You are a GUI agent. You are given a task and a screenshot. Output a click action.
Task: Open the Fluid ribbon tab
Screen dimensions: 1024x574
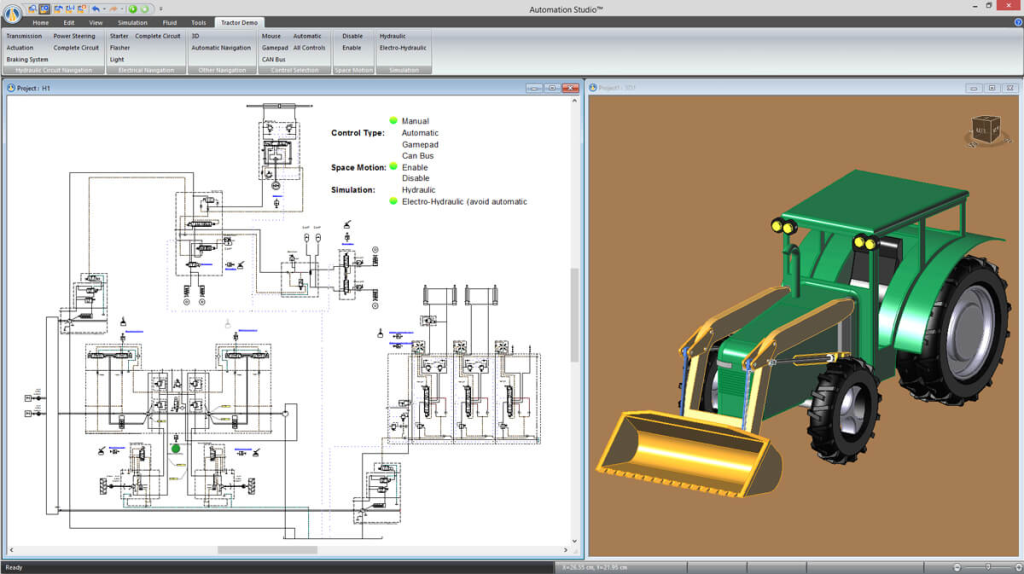point(169,22)
